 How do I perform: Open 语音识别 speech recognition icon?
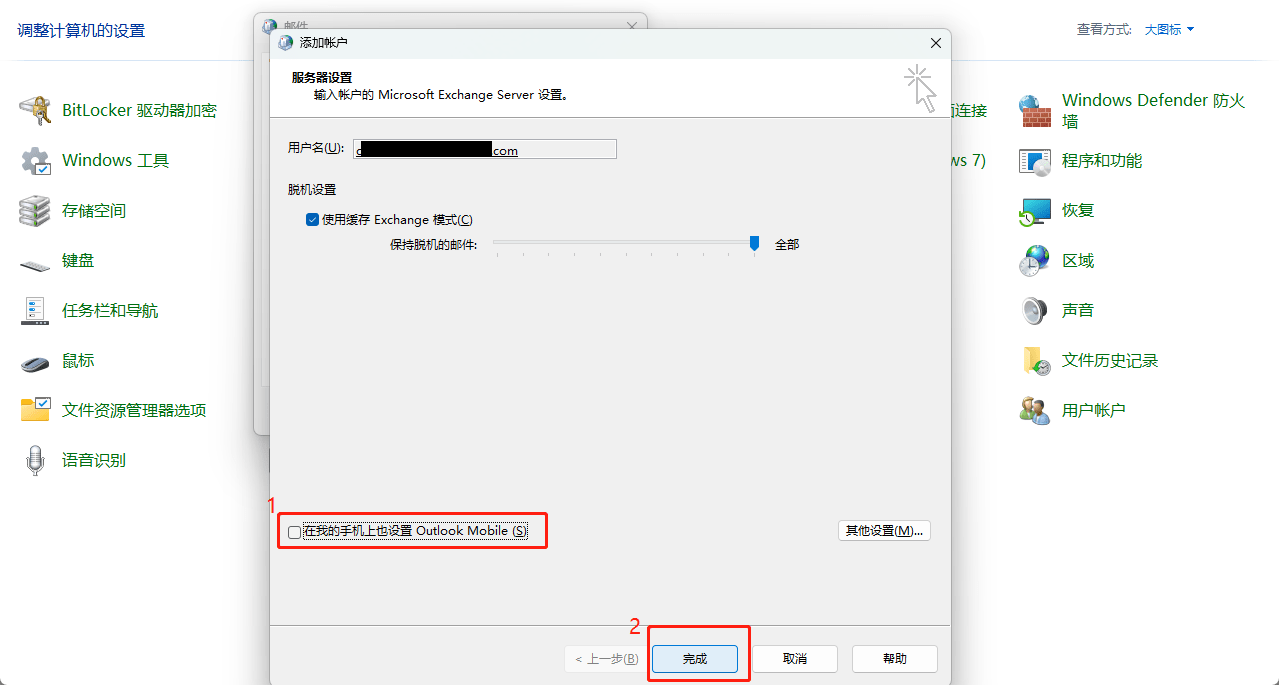pos(36,461)
